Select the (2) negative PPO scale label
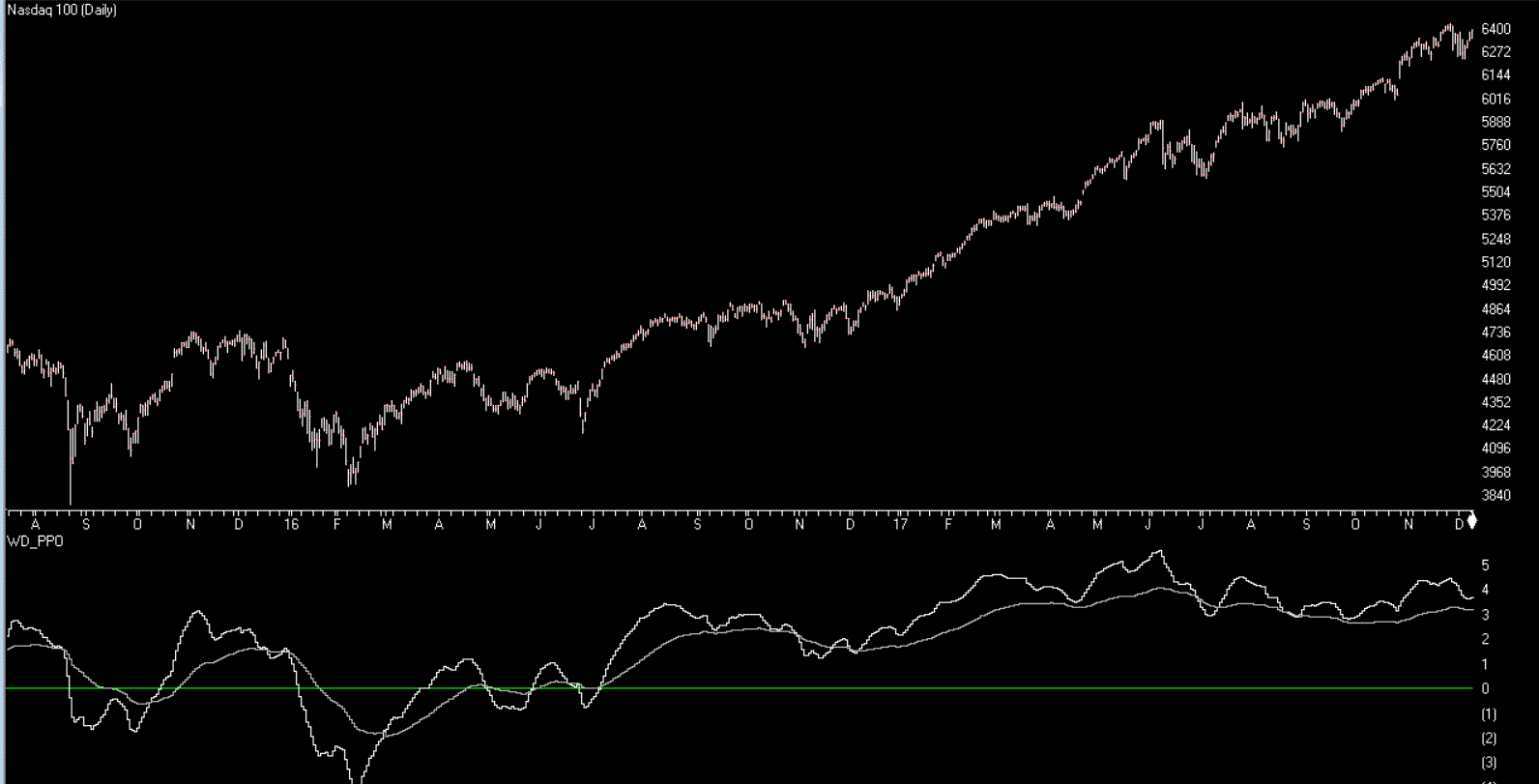 pos(1489,739)
